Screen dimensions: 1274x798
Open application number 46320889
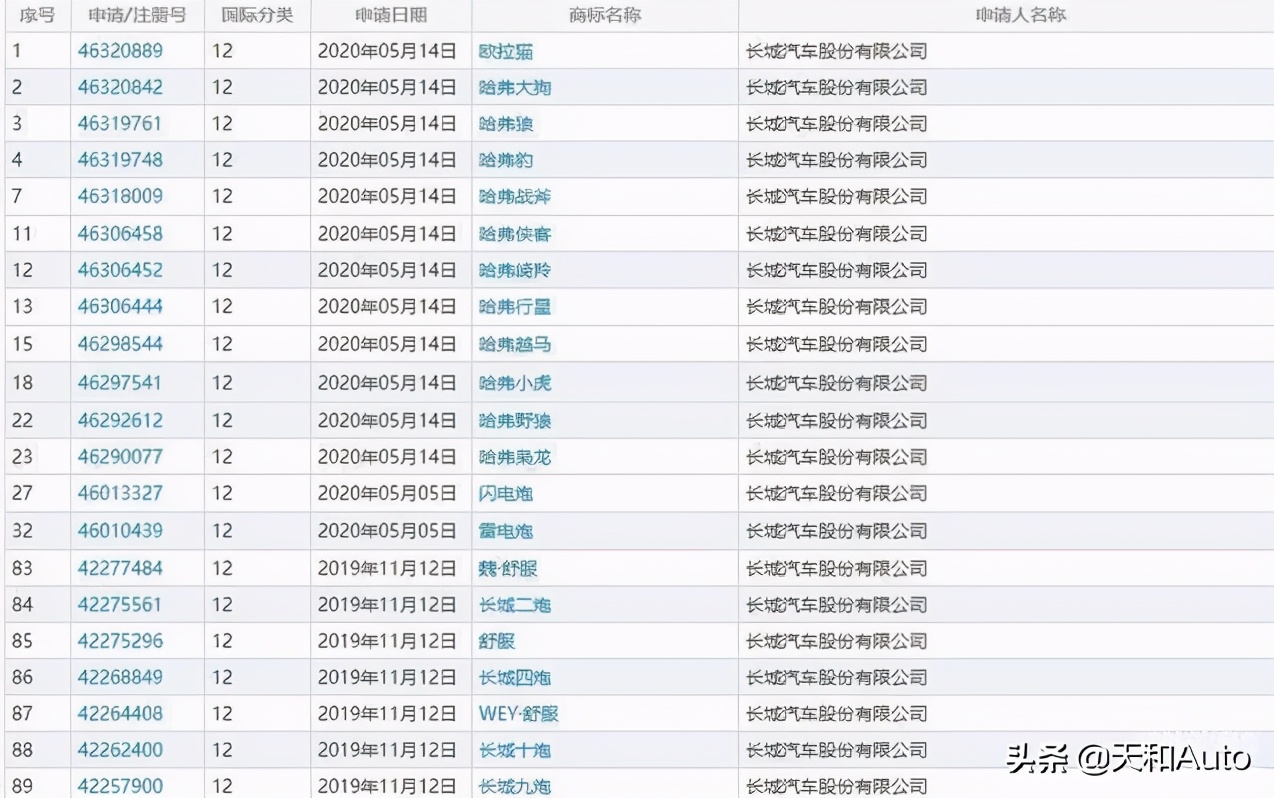tap(120, 50)
